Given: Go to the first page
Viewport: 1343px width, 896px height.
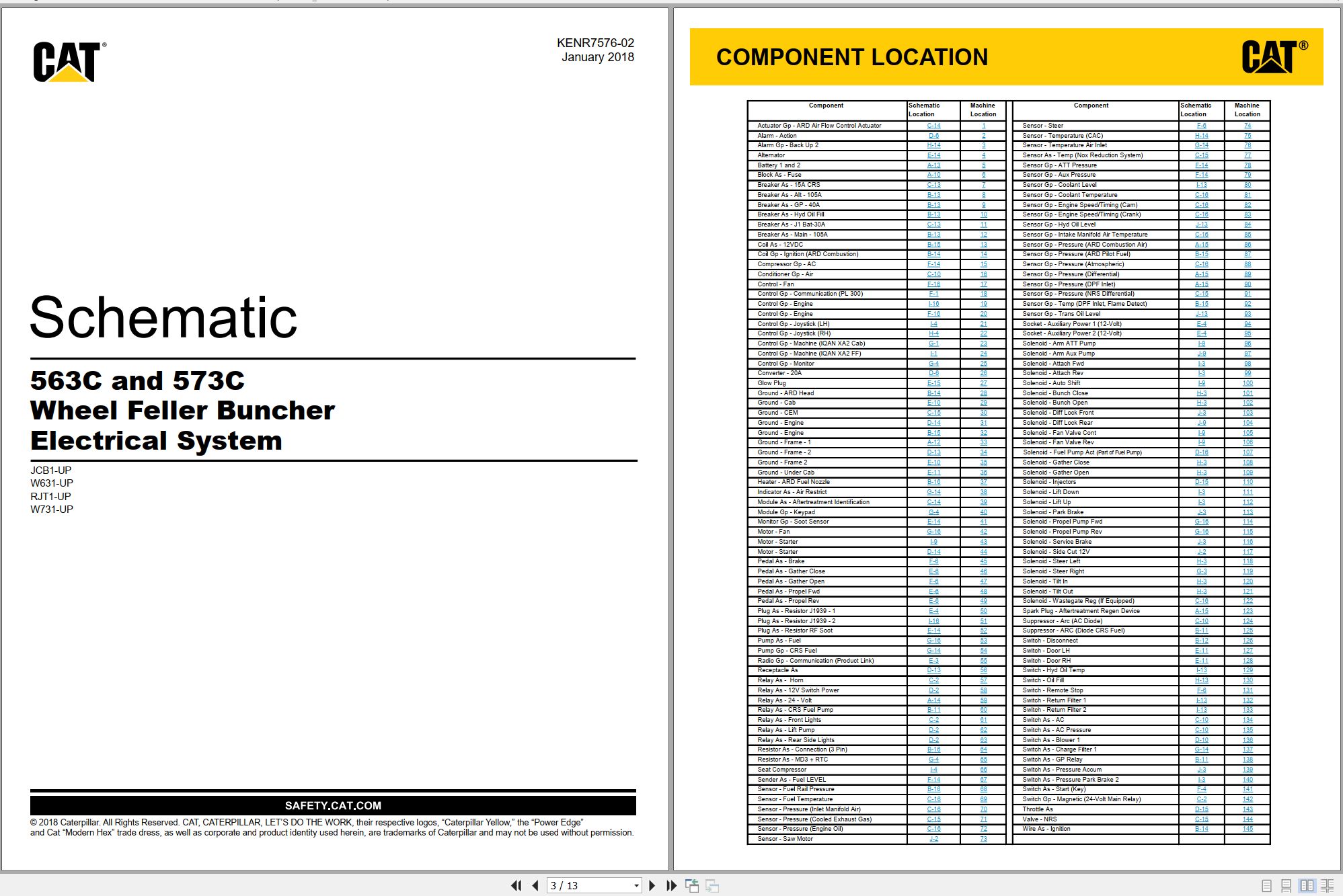Looking at the screenshot, I should tap(516, 885).
